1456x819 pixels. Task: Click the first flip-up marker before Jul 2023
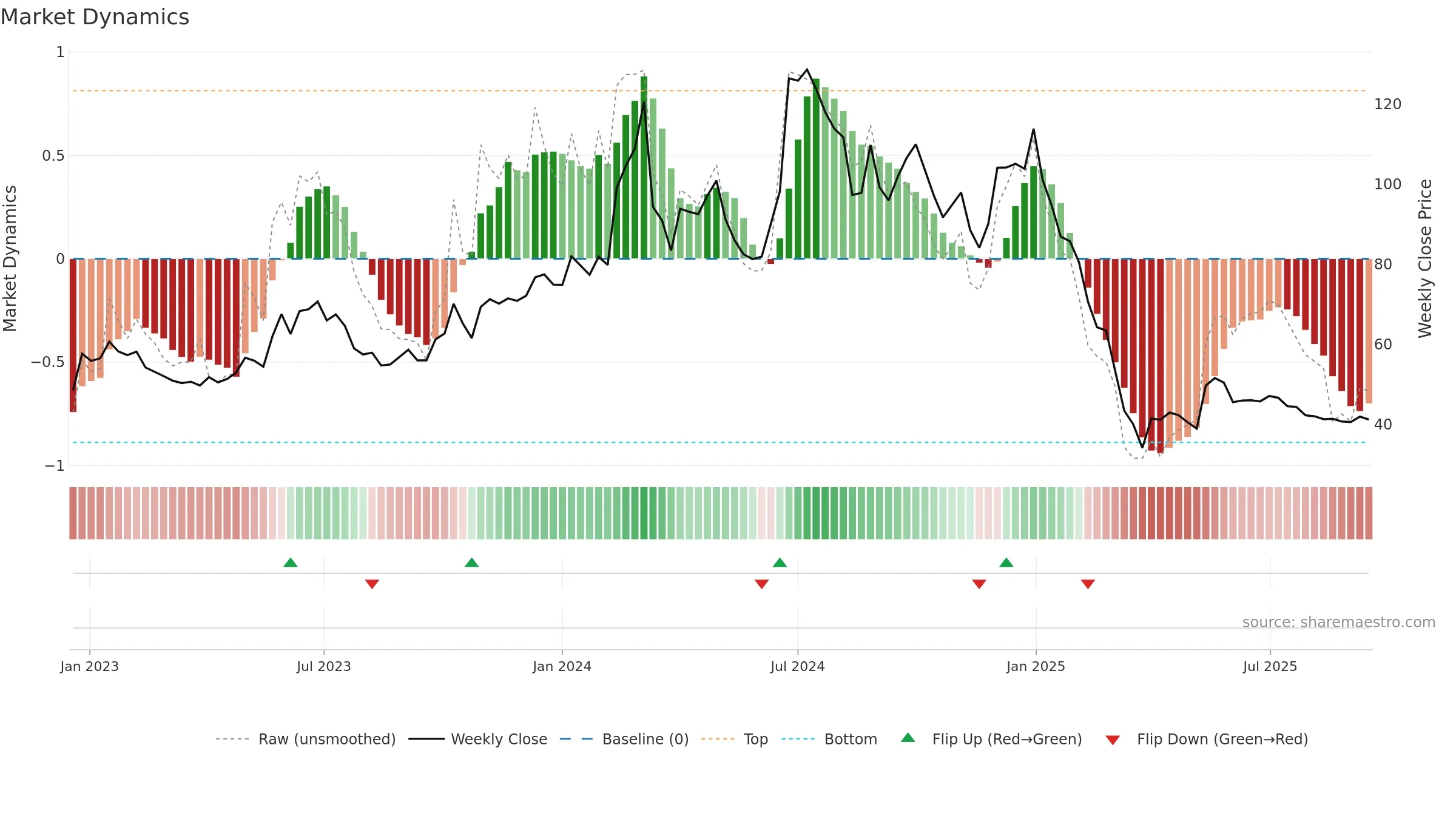point(291,562)
